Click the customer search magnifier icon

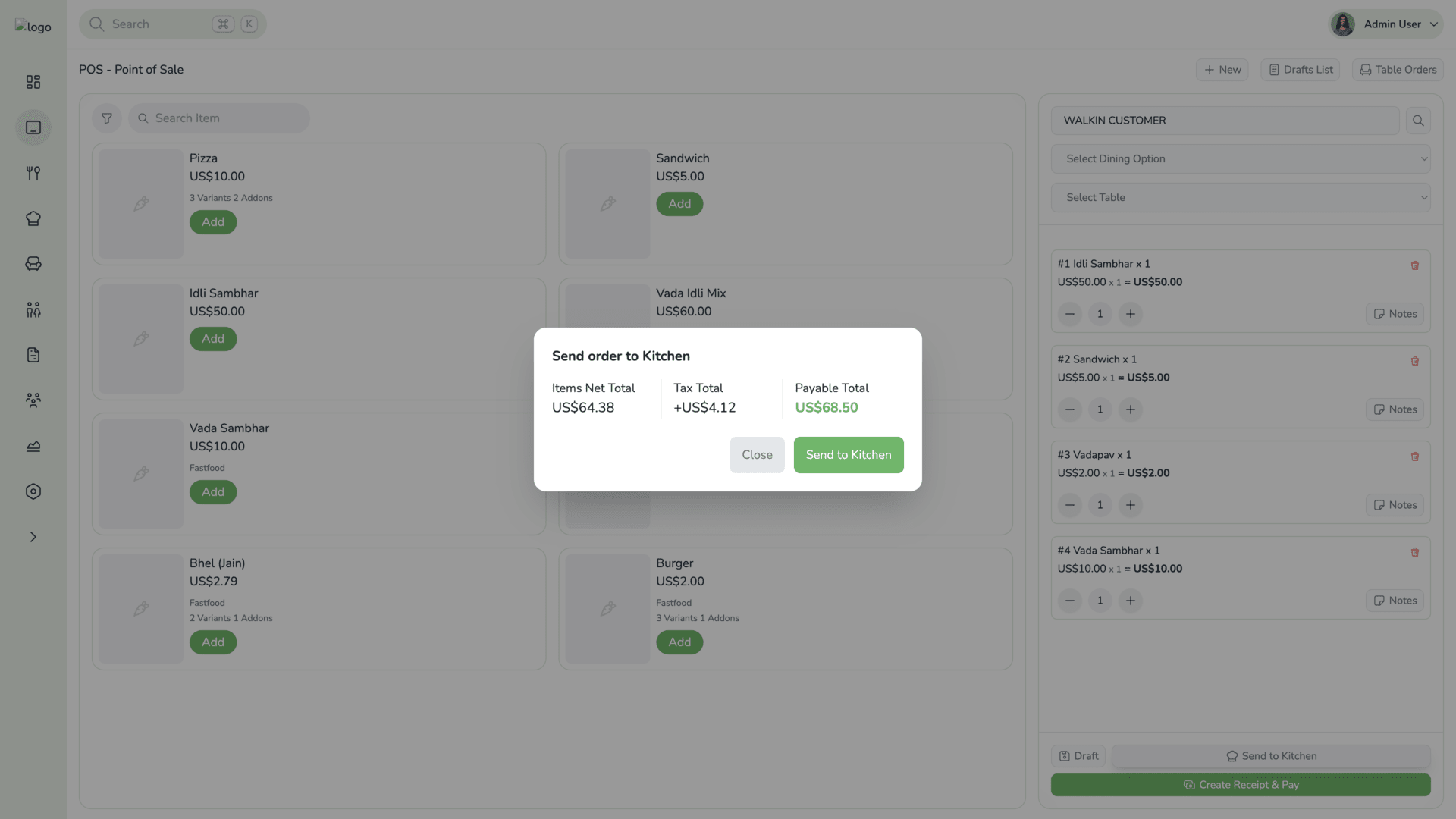coord(1419,121)
